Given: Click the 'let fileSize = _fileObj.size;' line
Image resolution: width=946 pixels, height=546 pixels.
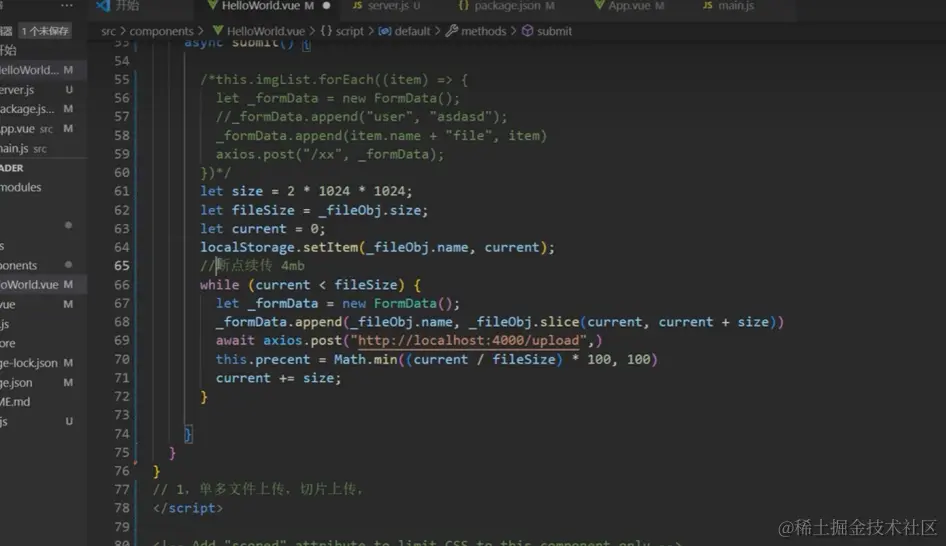Looking at the screenshot, I should pyautogui.click(x=314, y=211).
